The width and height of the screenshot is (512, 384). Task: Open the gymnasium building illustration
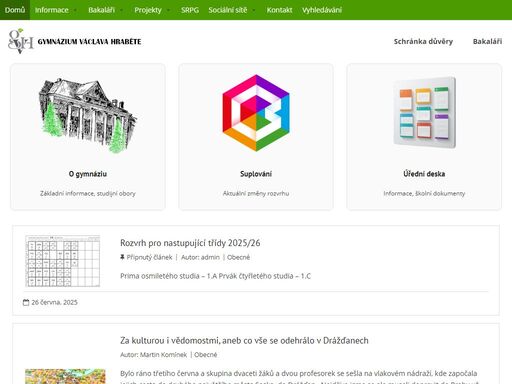(x=88, y=115)
